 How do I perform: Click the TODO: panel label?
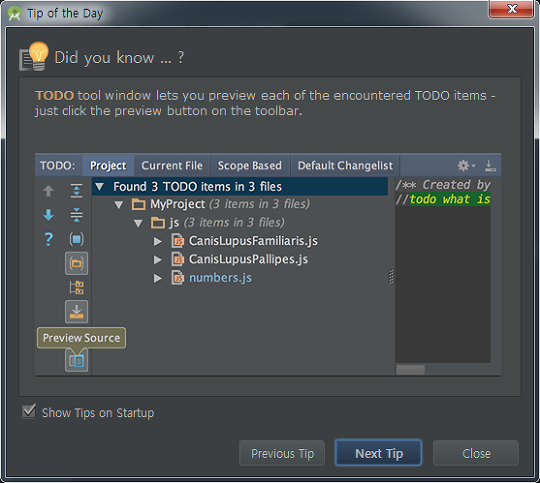click(57, 166)
